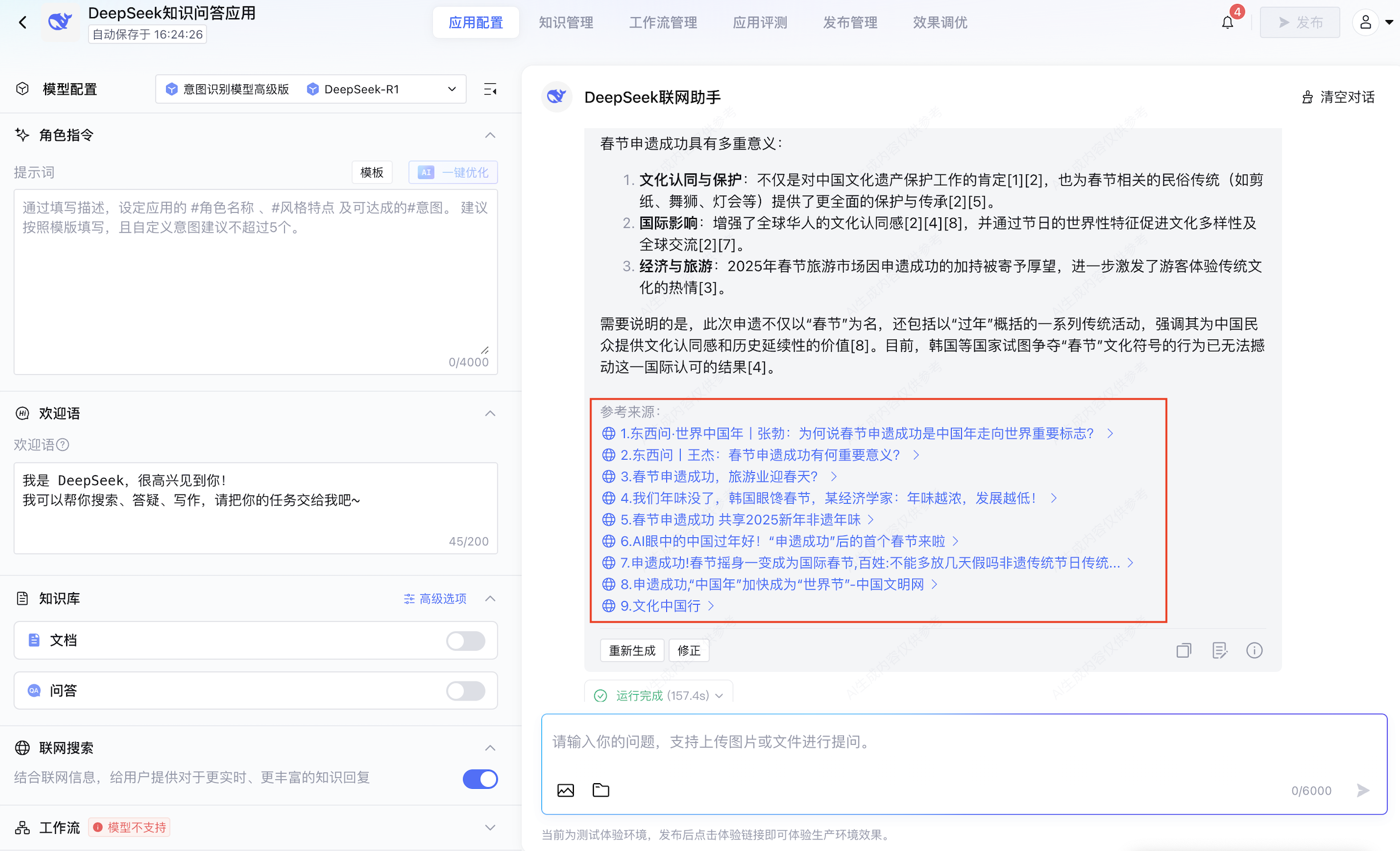Open reference 8 中国文明网 link
This screenshot has height=851, width=1400.
[770, 584]
